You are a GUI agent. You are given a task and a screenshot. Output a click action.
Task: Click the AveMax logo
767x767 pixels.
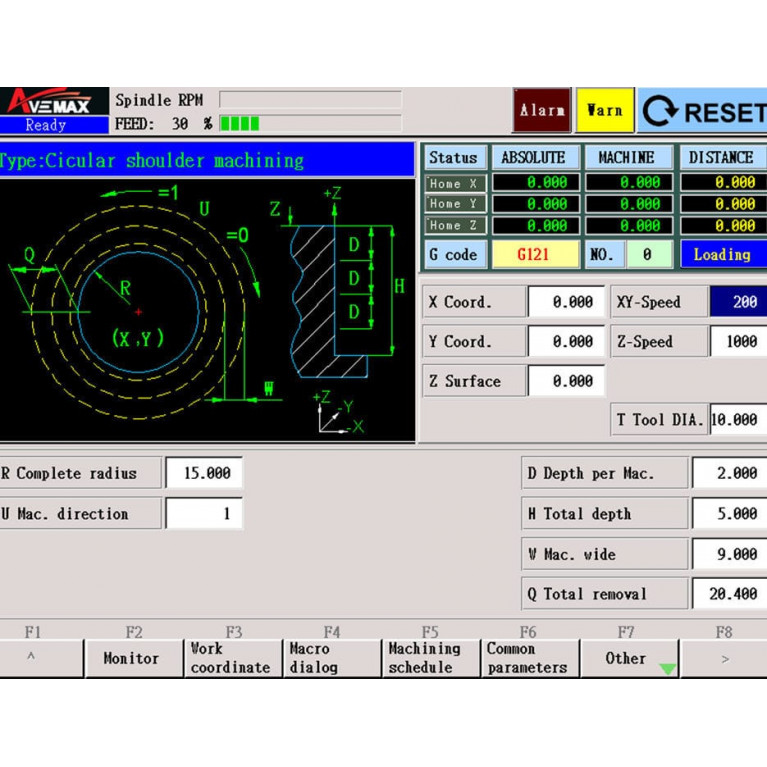pyautogui.click(x=54, y=102)
